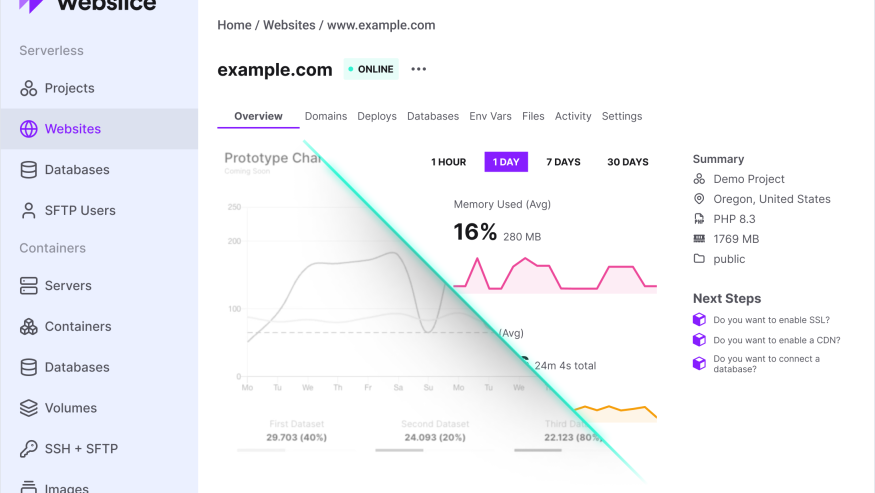Open the three-dots menu beside example.com

pyautogui.click(x=418, y=69)
